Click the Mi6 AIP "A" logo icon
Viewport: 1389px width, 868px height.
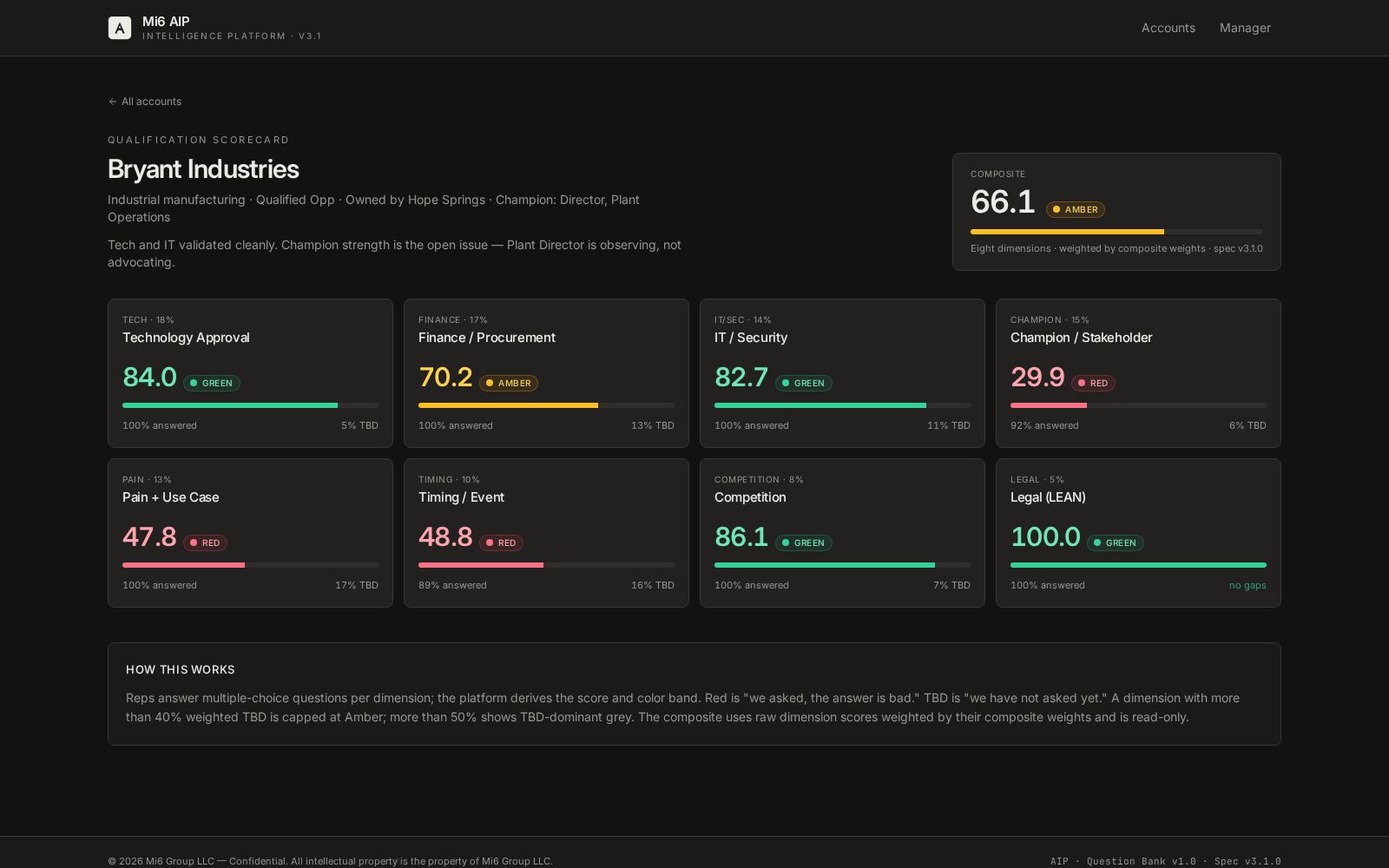[119, 27]
